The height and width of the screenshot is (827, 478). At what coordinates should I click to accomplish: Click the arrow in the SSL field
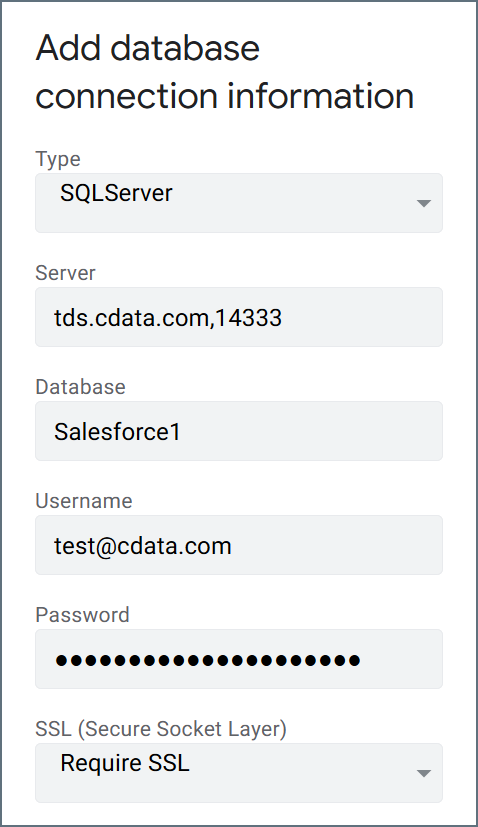click(424, 774)
